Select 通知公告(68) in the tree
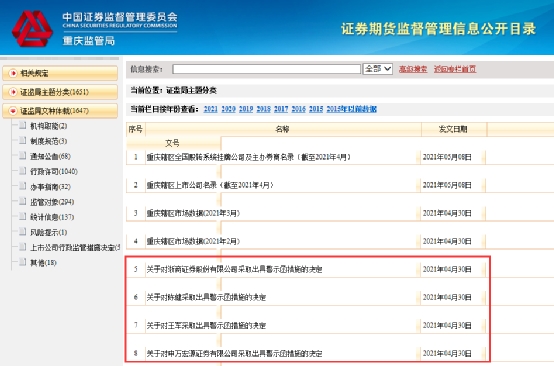This screenshot has height=366, width=554. click(50, 156)
